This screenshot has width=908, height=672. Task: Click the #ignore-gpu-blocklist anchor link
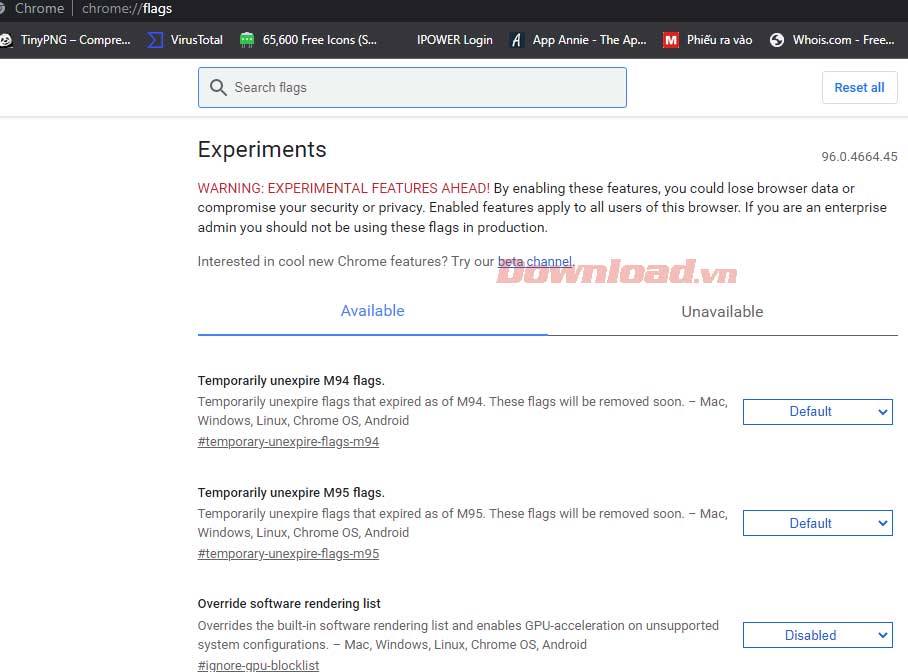pyautogui.click(x=258, y=665)
